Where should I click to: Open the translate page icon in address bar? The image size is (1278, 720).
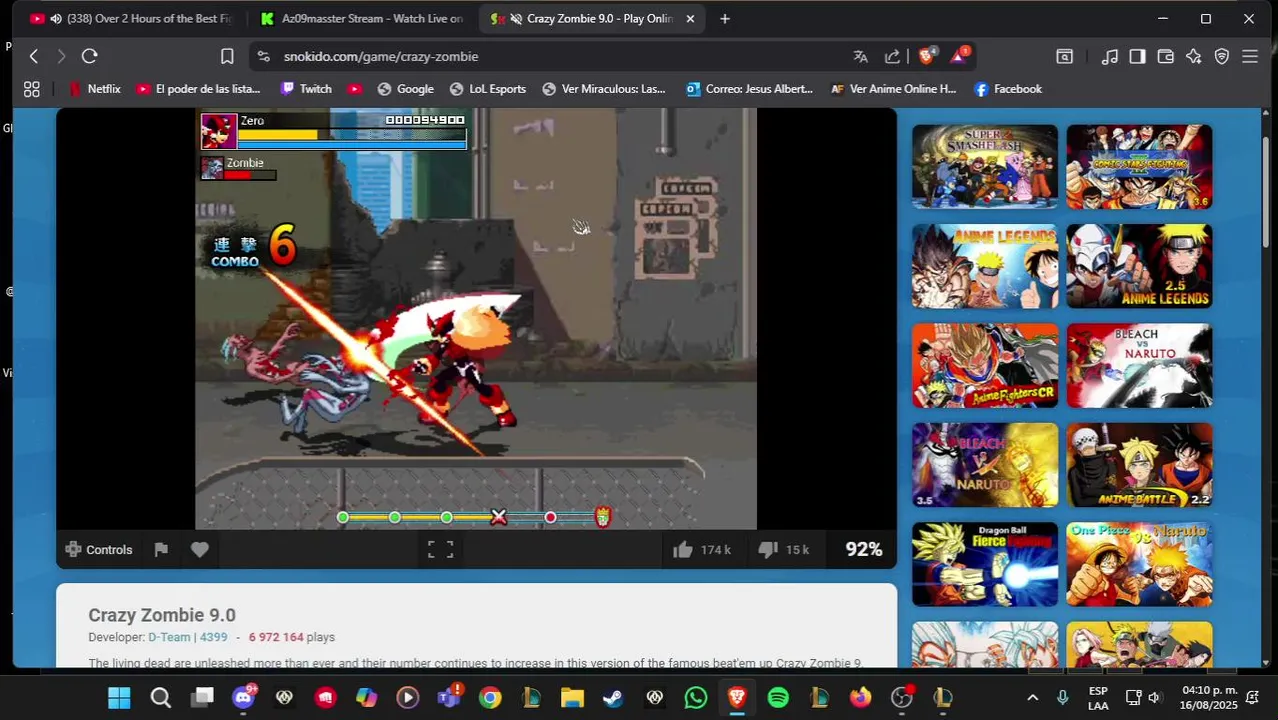click(860, 56)
